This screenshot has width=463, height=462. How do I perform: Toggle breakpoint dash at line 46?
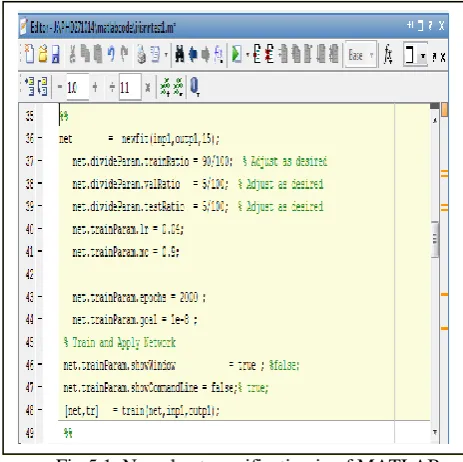pyautogui.click(x=40, y=364)
